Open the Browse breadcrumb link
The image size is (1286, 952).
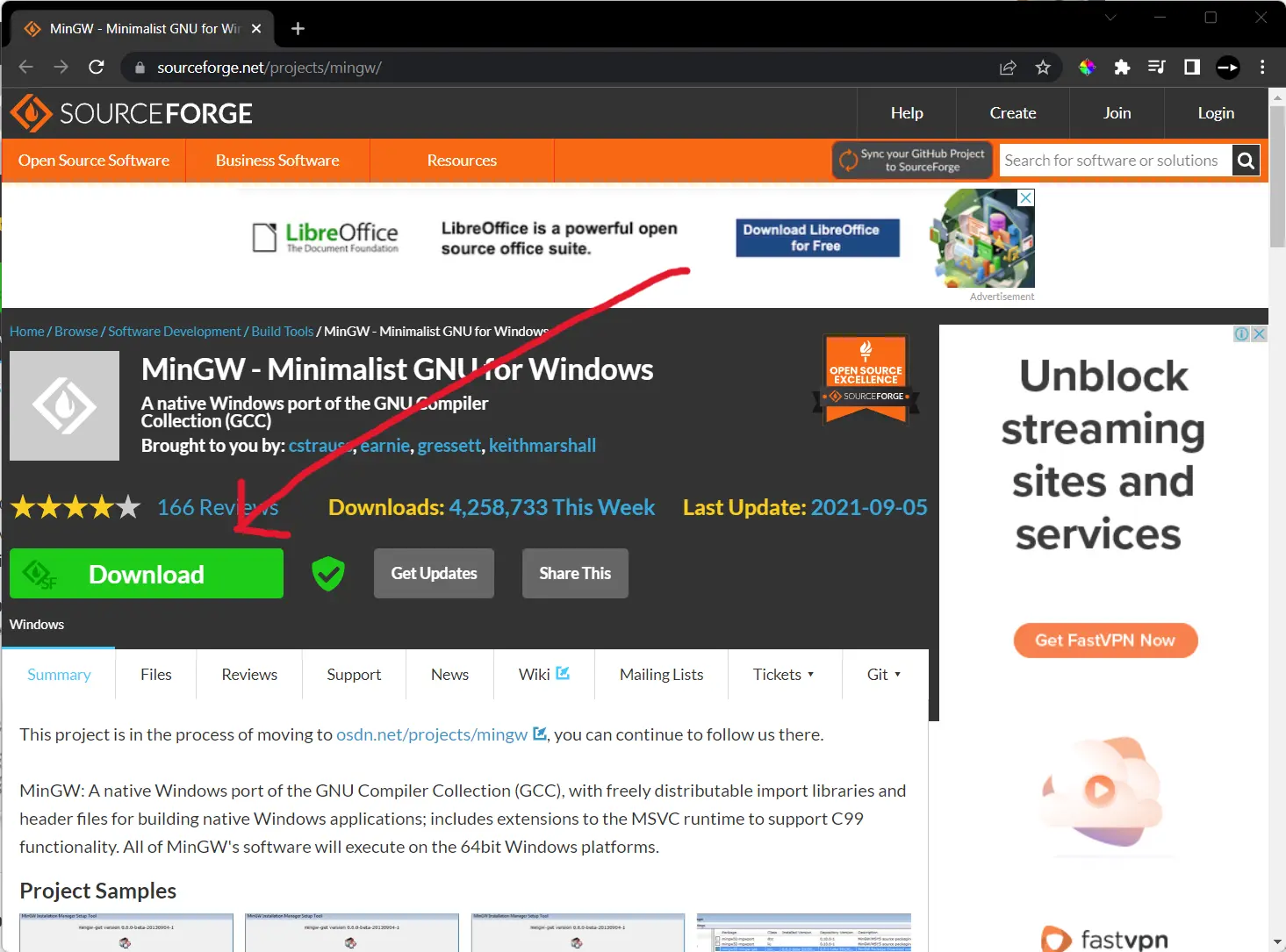(x=76, y=332)
